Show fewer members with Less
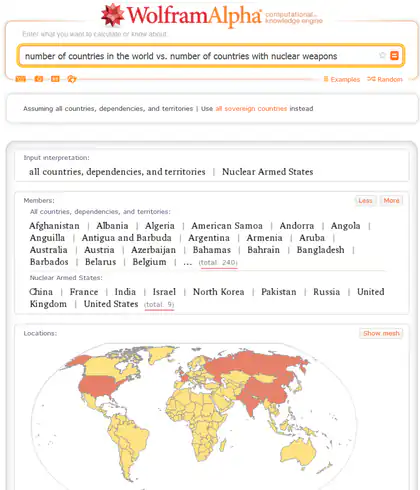The width and height of the screenshot is (420, 490). (x=365, y=201)
